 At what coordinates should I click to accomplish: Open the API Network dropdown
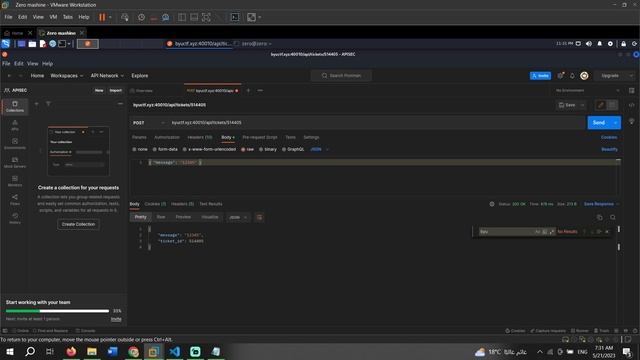[x=107, y=76]
